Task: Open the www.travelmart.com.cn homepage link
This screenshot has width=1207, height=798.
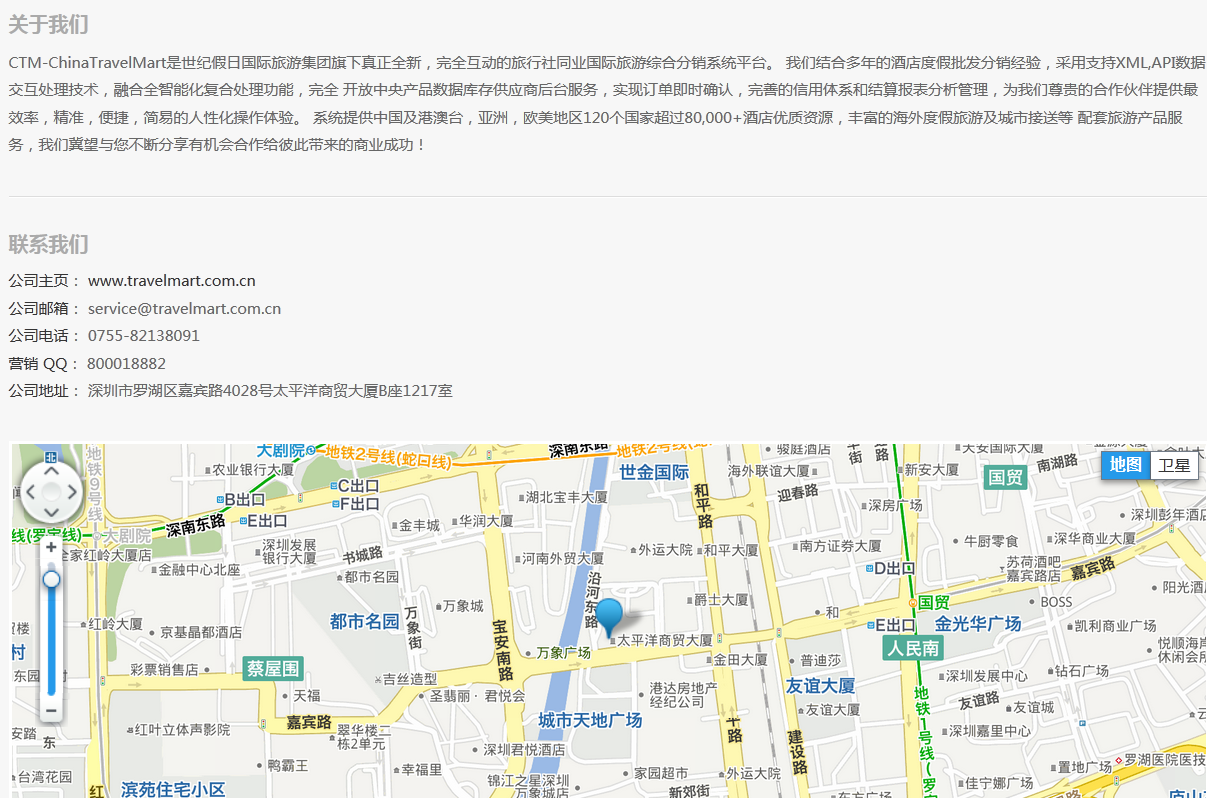Action: click(x=171, y=281)
